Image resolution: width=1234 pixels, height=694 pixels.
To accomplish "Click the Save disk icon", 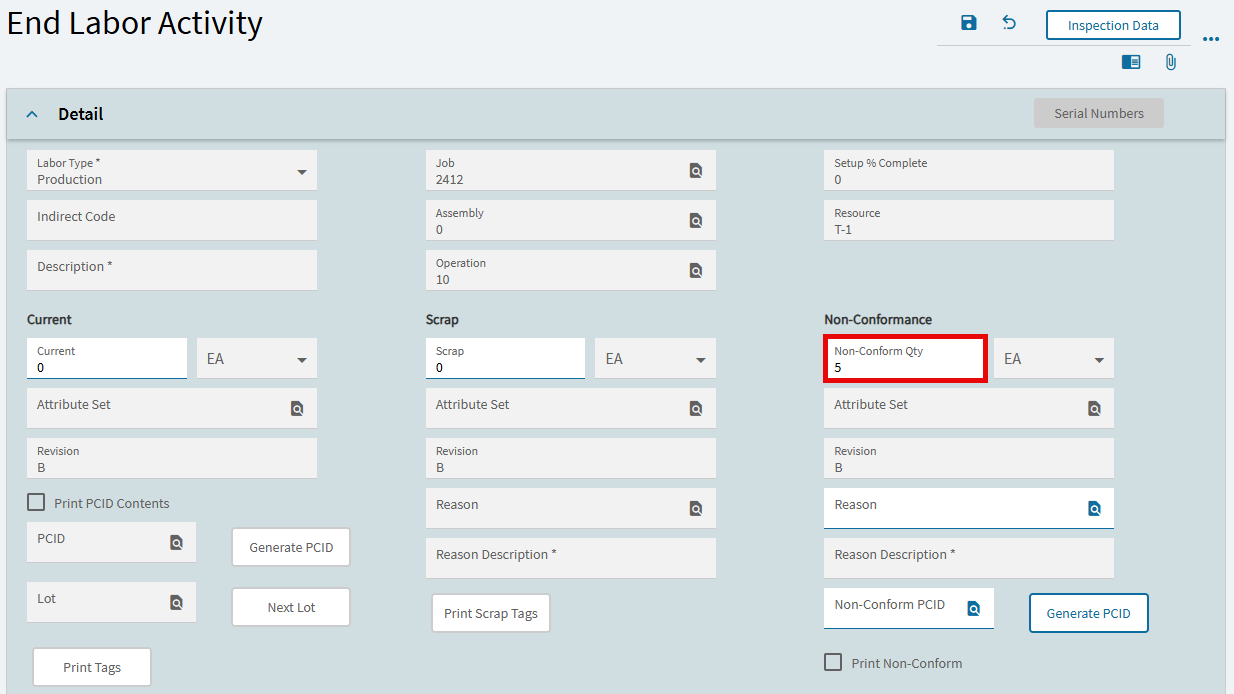I will click(x=968, y=23).
